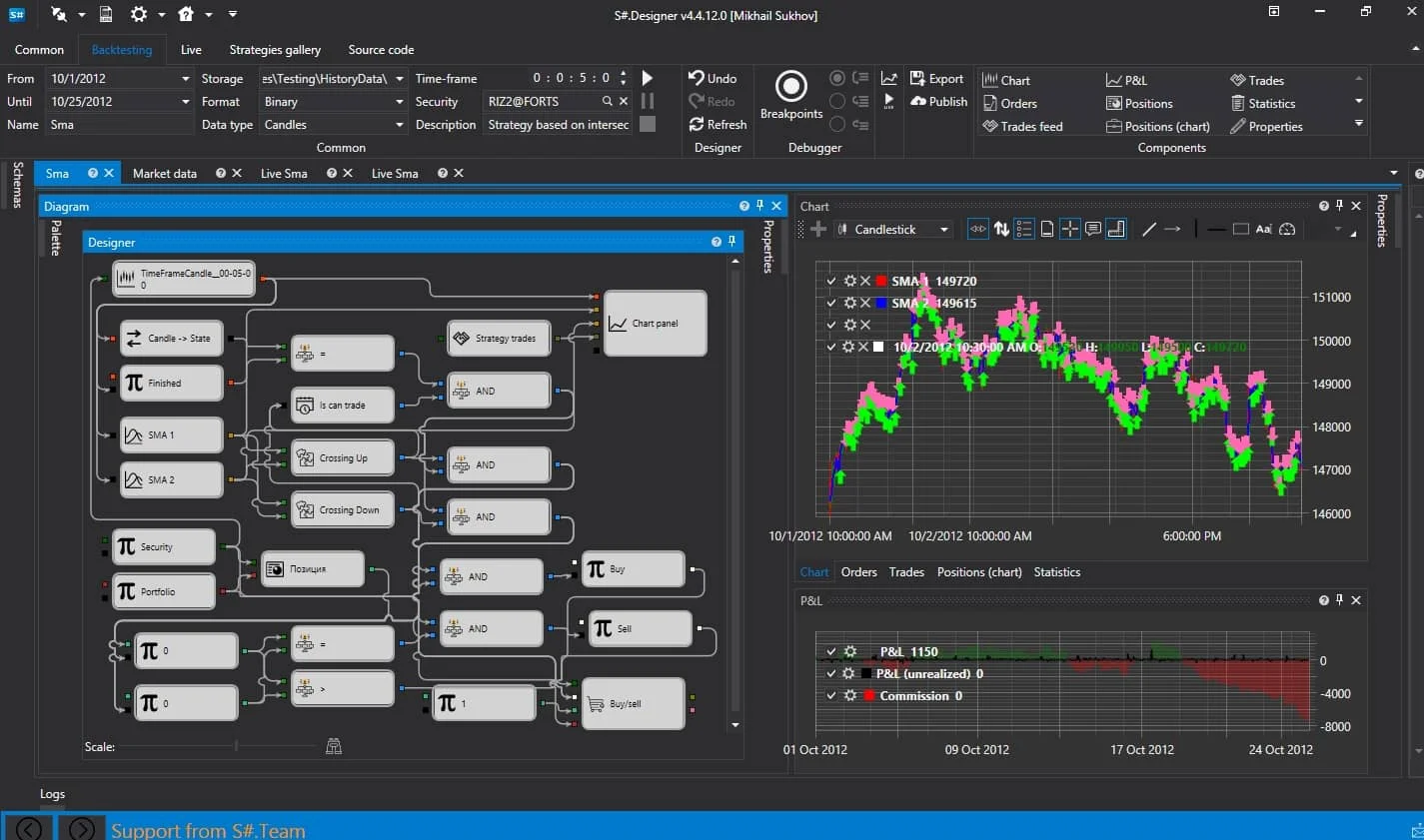Image resolution: width=1424 pixels, height=840 pixels.
Task: Open the Market data document tab
Action: (165, 174)
